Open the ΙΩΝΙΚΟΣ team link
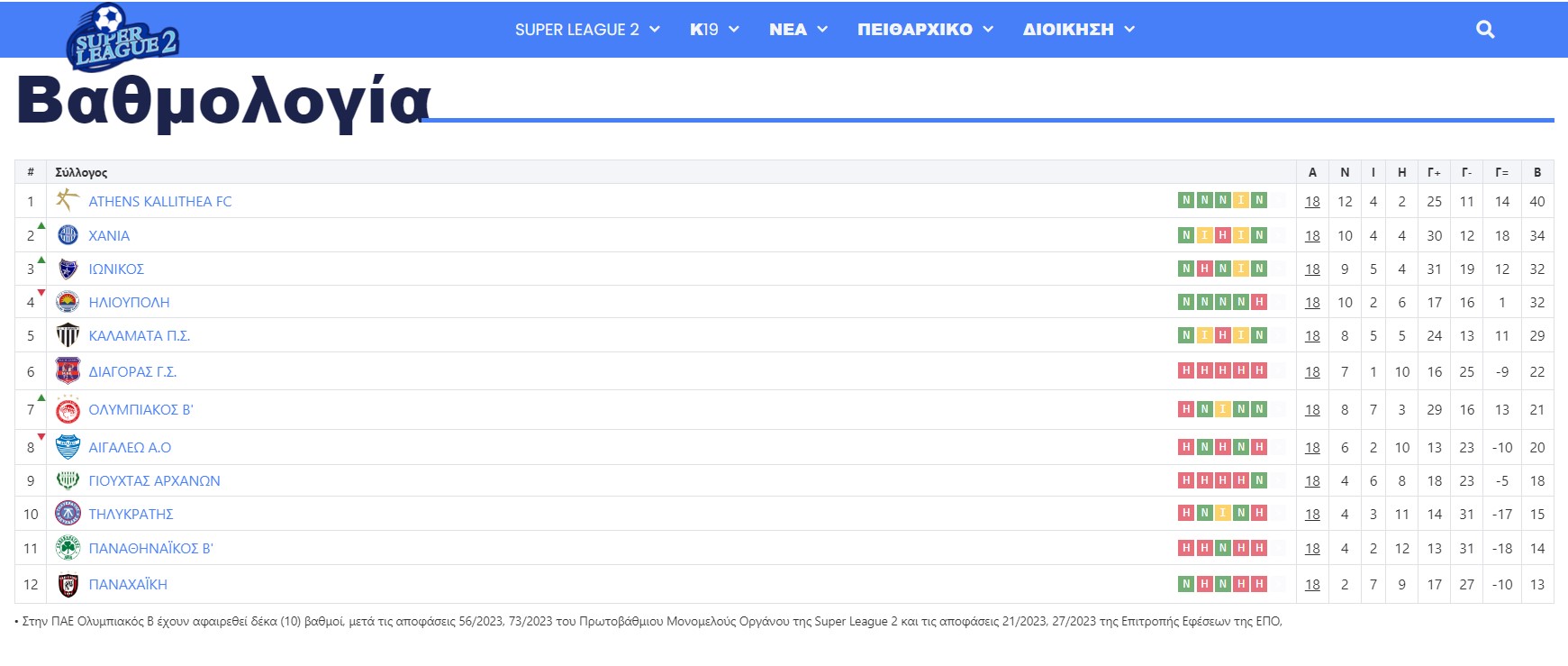Viewport: 1568px width, 666px height. (x=116, y=269)
